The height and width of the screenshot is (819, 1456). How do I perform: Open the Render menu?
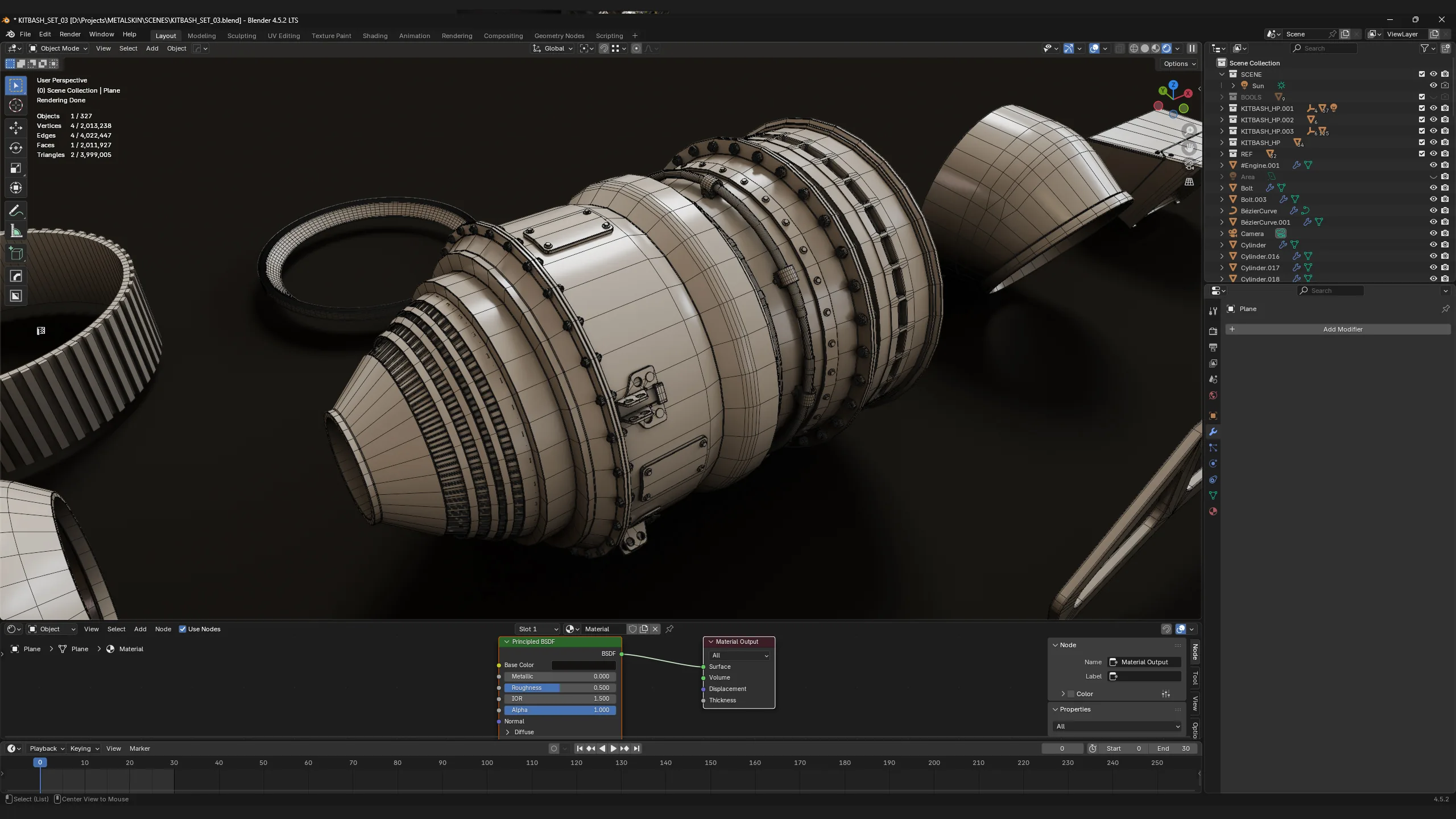coord(70,34)
